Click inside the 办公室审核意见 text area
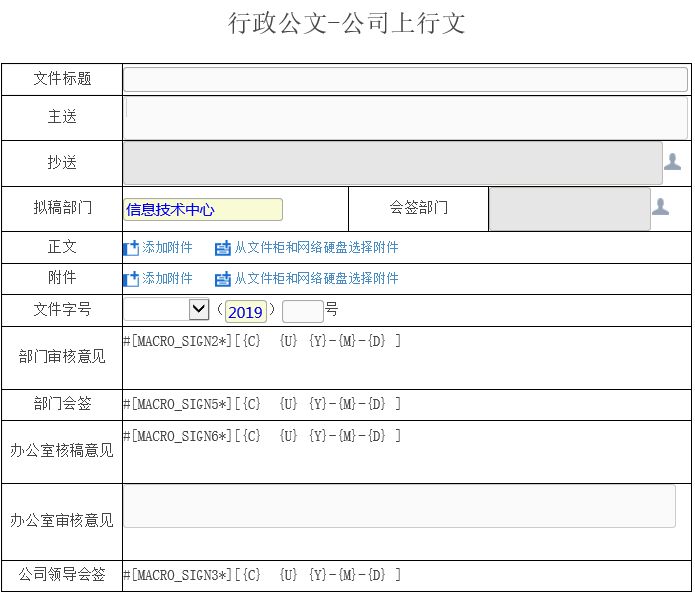Image resolution: width=695 pixels, height=592 pixels. coord(399,506)
